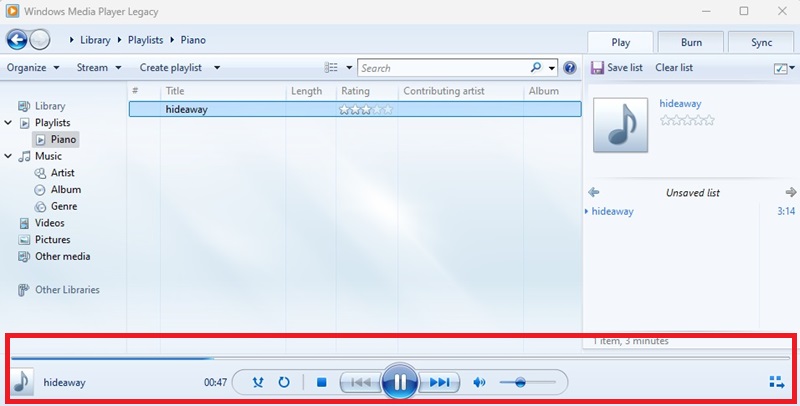Click the search magnifier icon
Screen dimensions: 800x406
pyautogui.click(x=536, y=67)
